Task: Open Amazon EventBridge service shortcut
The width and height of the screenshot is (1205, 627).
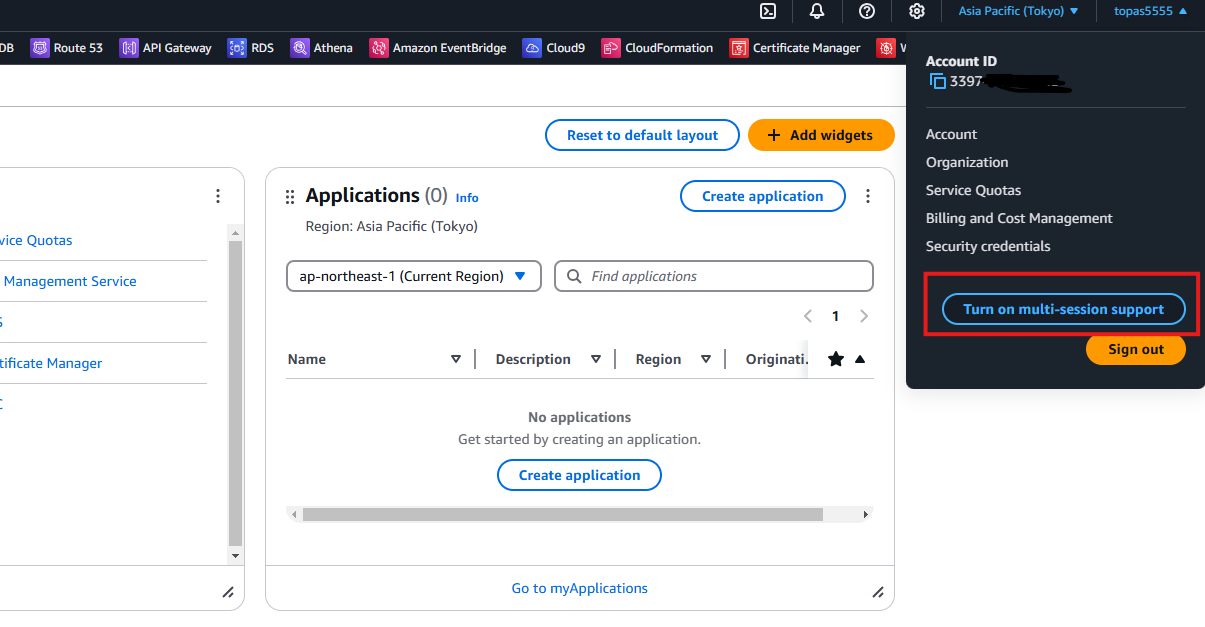Action: pyautogui.click(x=438, y=47)
